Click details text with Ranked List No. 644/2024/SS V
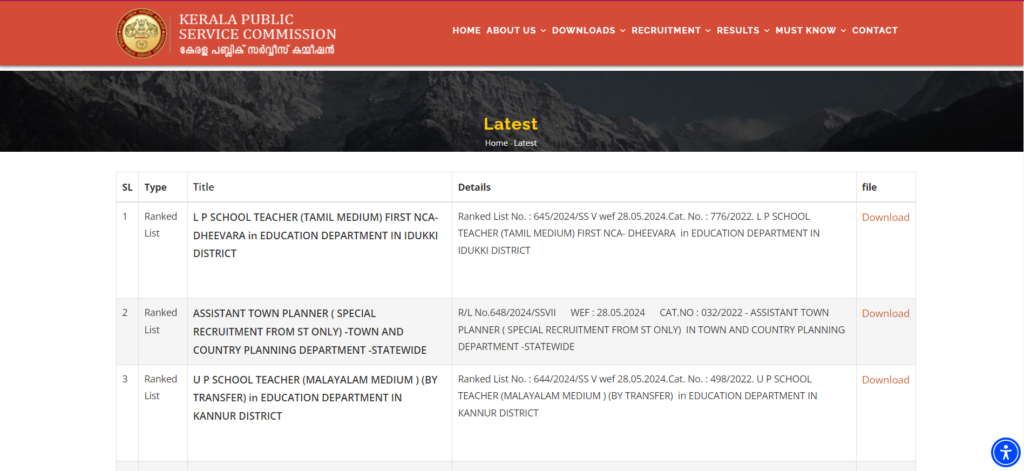Screen dimensions: 1024x471 (x=637, y=396)
